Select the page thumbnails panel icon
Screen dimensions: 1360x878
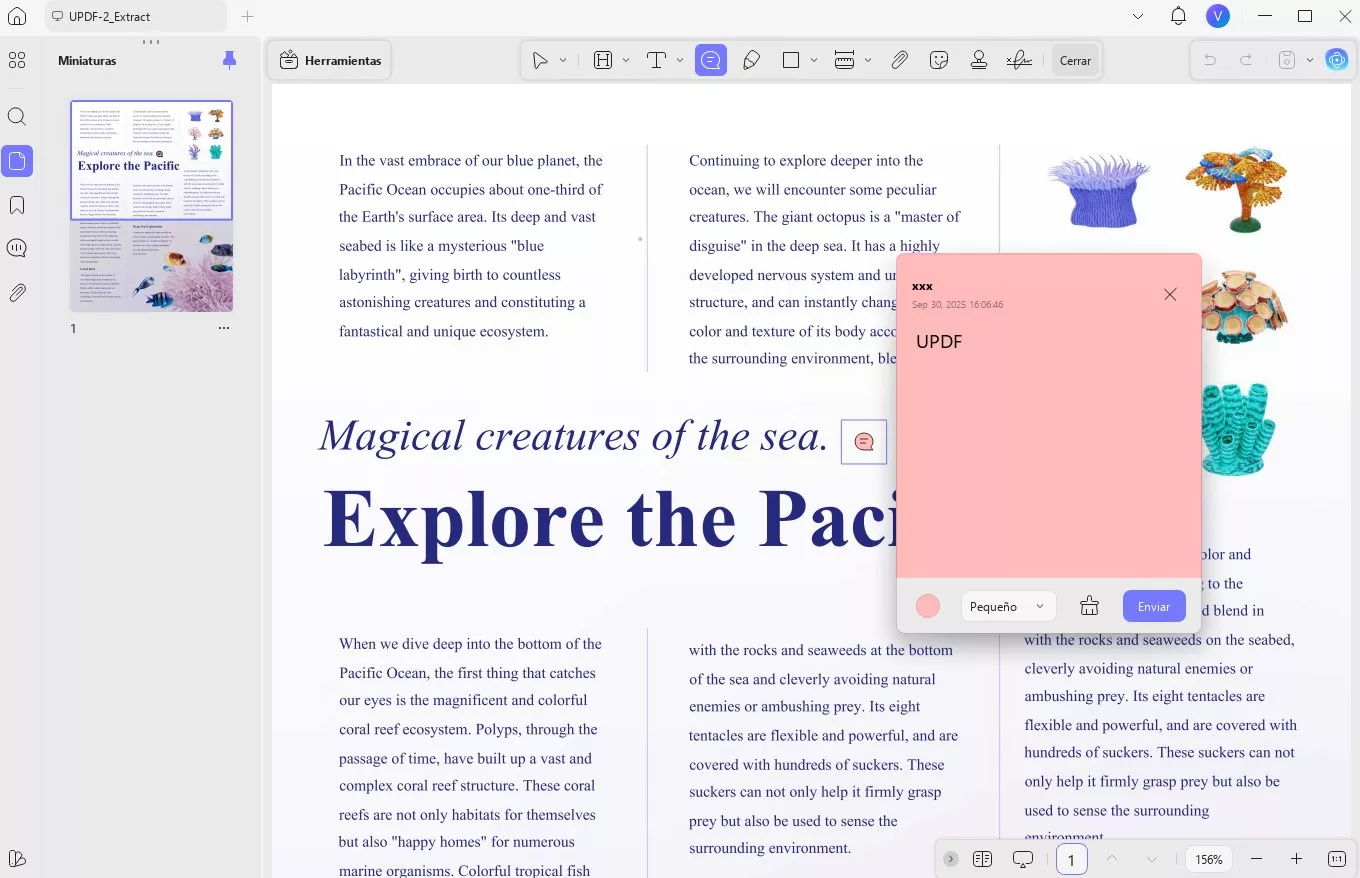click(x=17, y=160)
